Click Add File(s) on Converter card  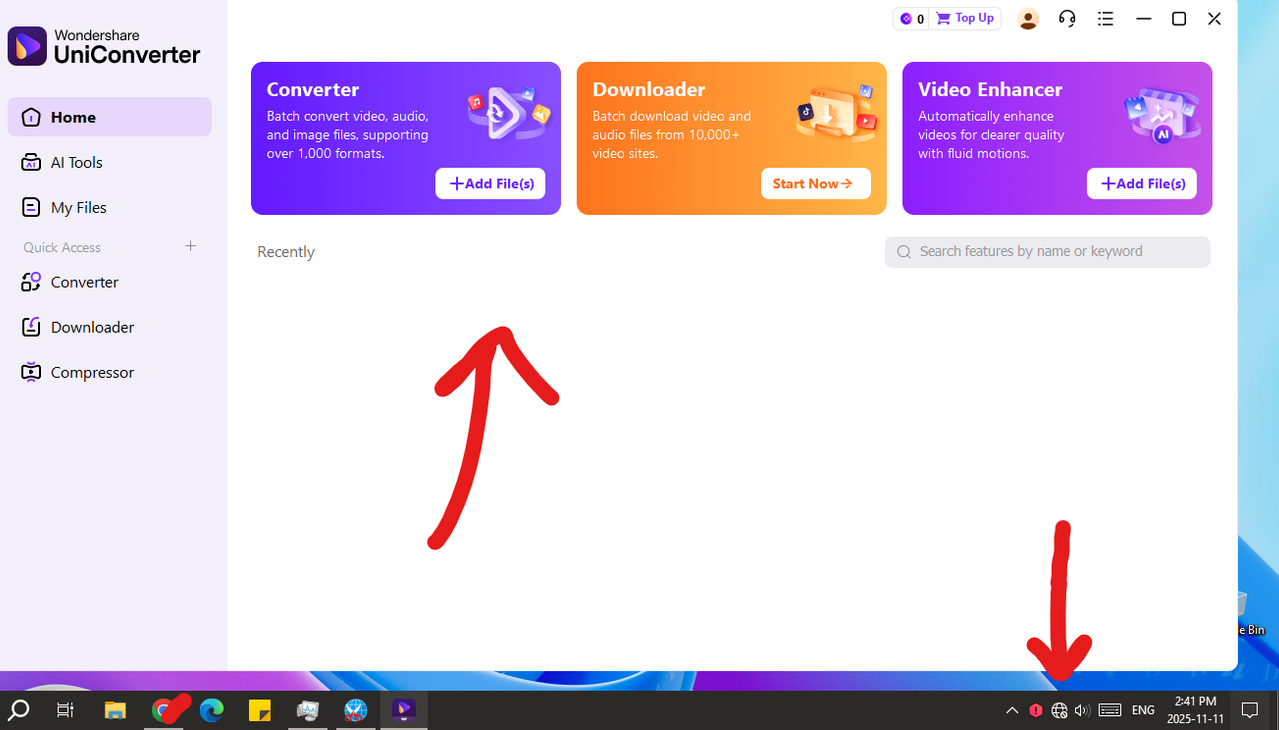(x=490, y=183)
